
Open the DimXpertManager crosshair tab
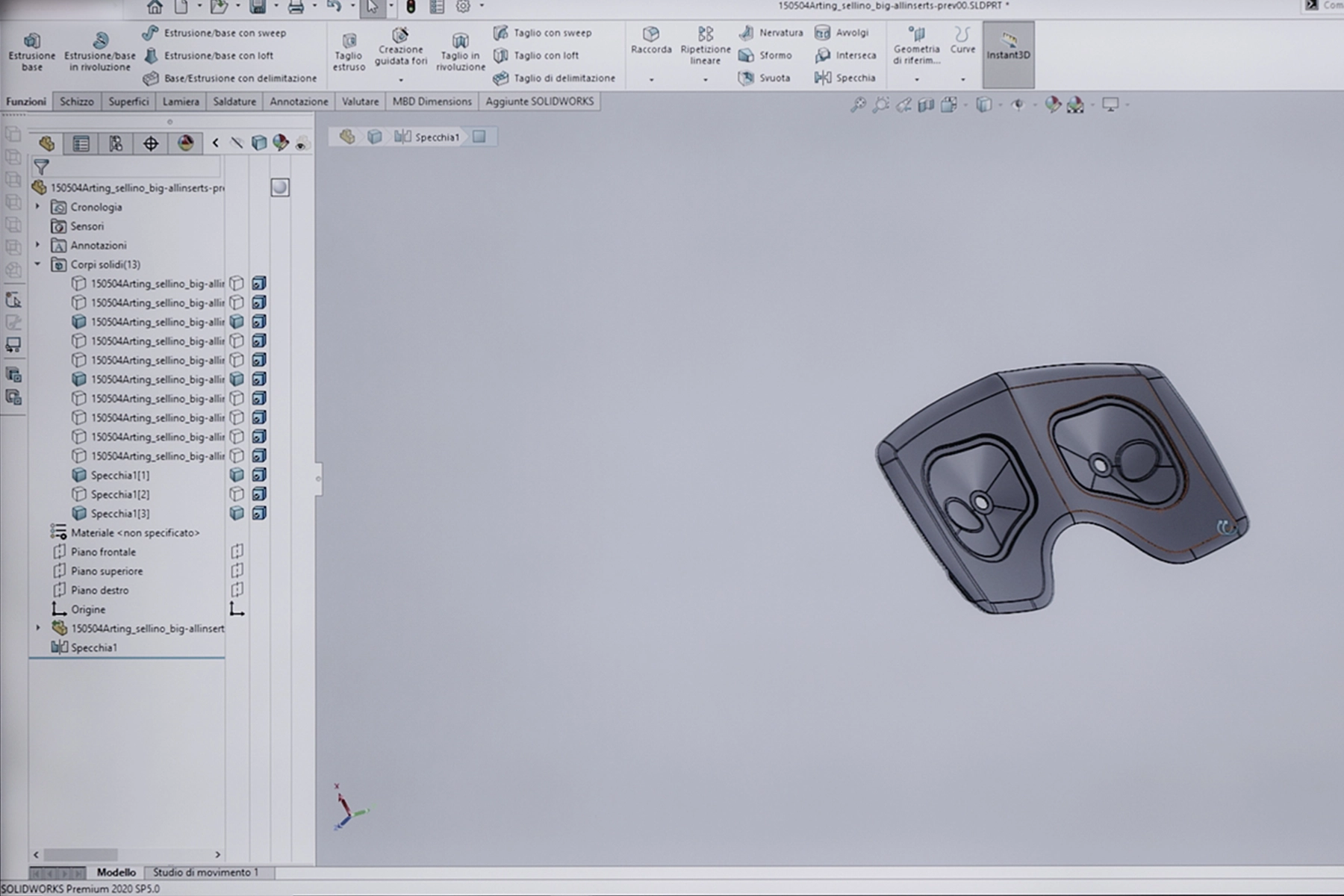click(151, 143)
